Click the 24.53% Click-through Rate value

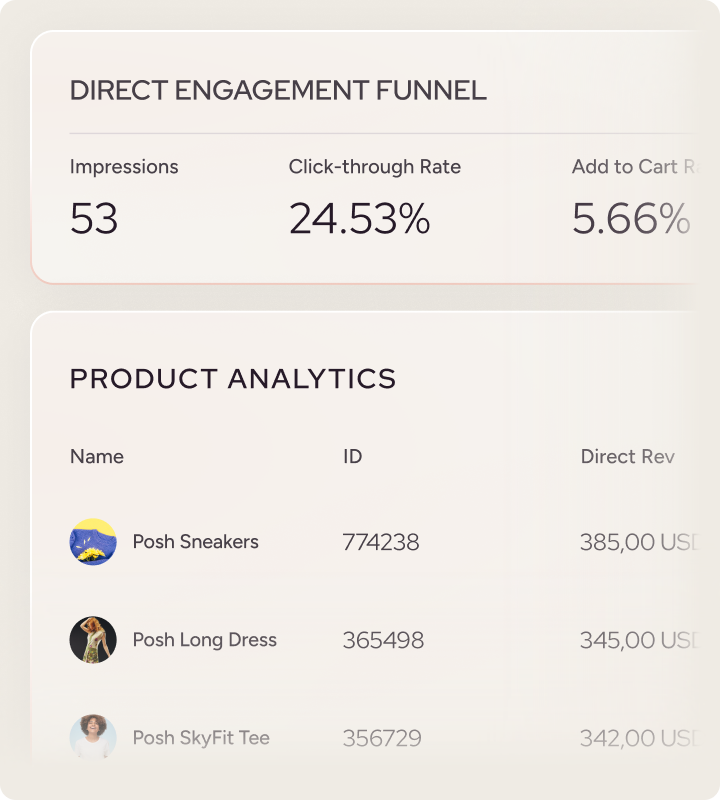coord(359,219)
